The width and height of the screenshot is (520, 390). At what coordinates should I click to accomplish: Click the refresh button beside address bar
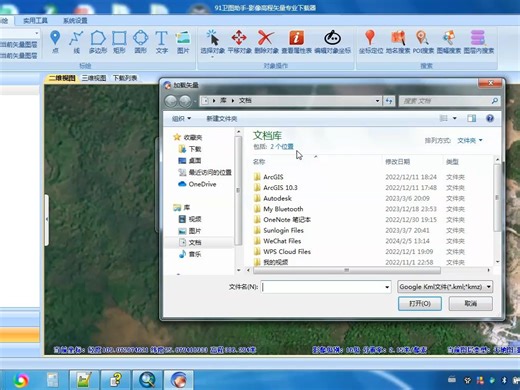[389, 101]
